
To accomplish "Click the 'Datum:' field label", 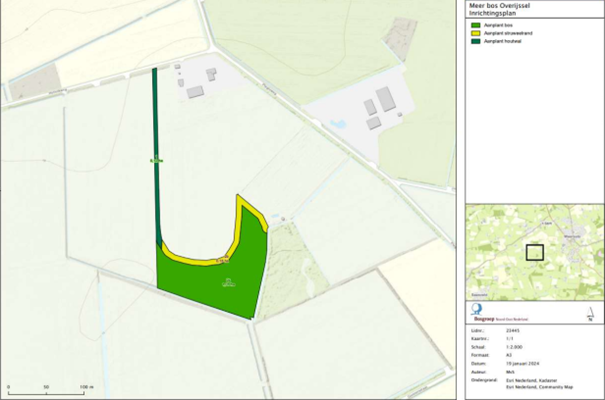I will pos(478,364).
